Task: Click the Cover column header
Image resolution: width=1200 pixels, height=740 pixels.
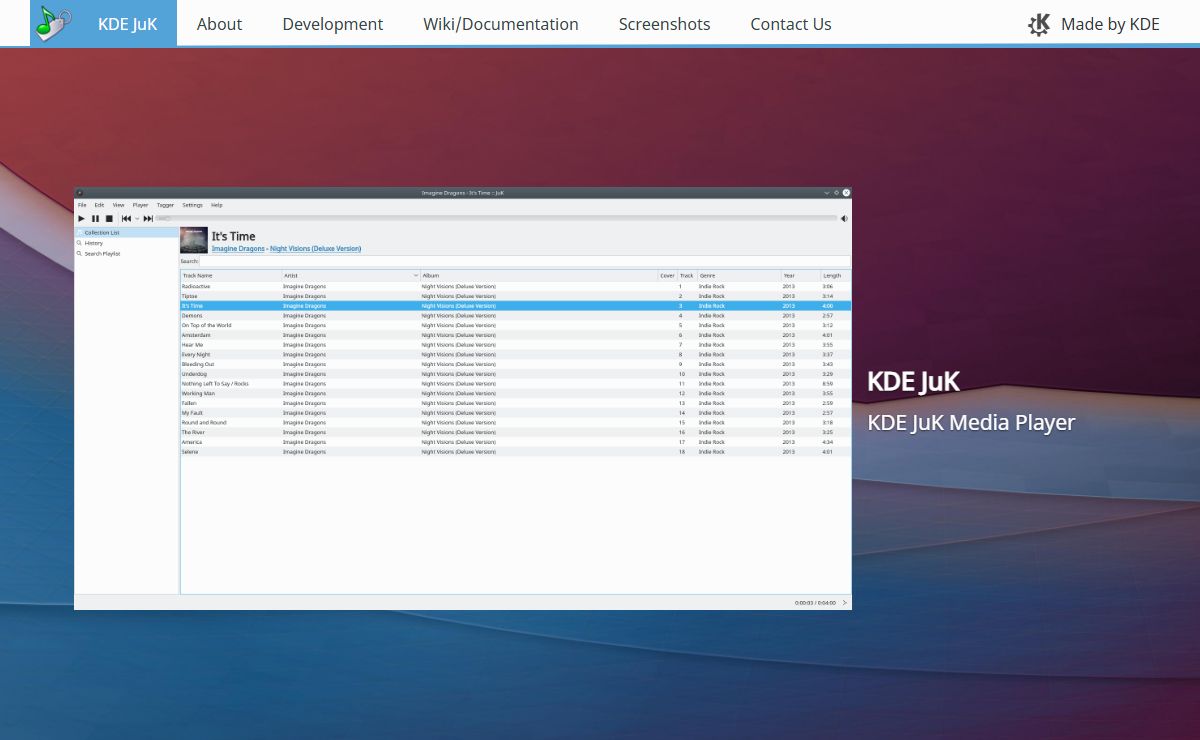Action: click(667, 275)
